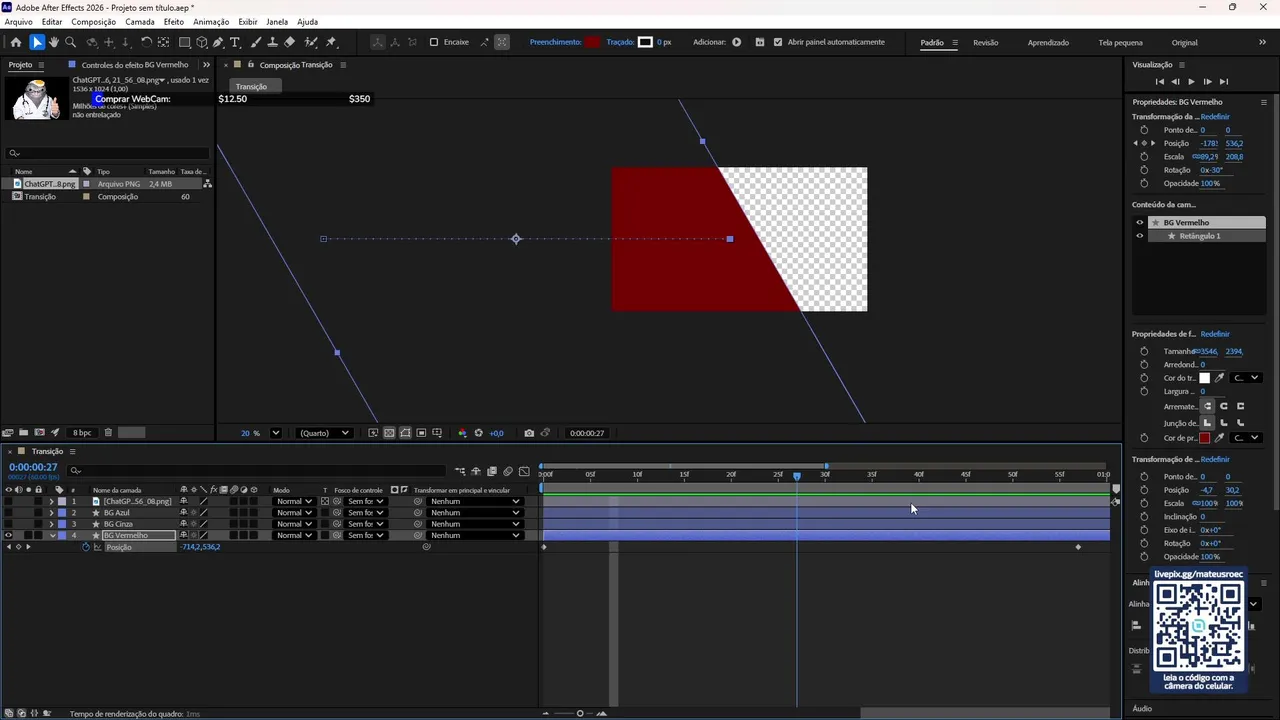Open the magnification 20% dropdown
This screenshot has width=1280, height=720.
(x=275, y=433)
